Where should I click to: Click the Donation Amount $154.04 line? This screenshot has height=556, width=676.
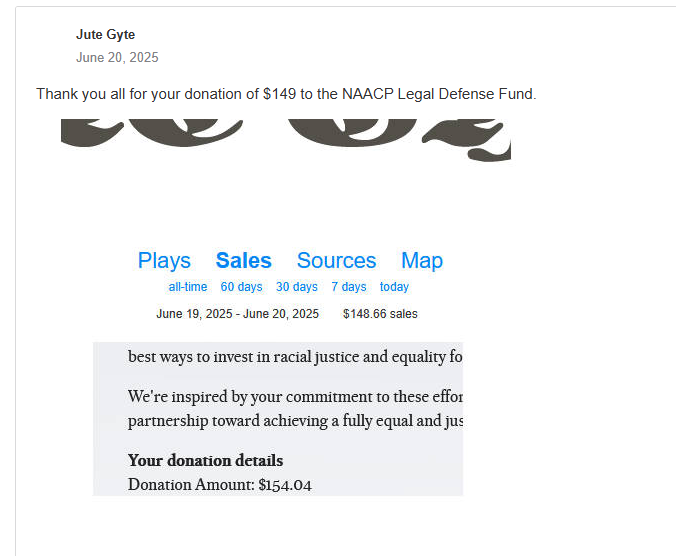tap(219, 485)
